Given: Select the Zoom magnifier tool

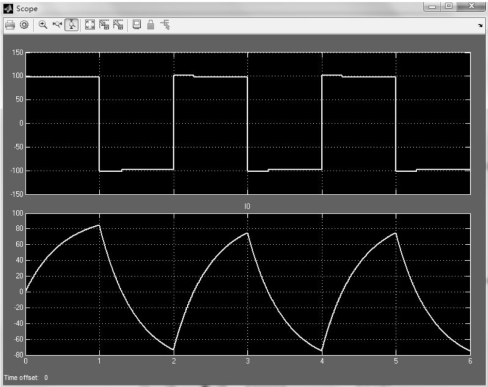Looking at the screenshot, I should 43,25.
